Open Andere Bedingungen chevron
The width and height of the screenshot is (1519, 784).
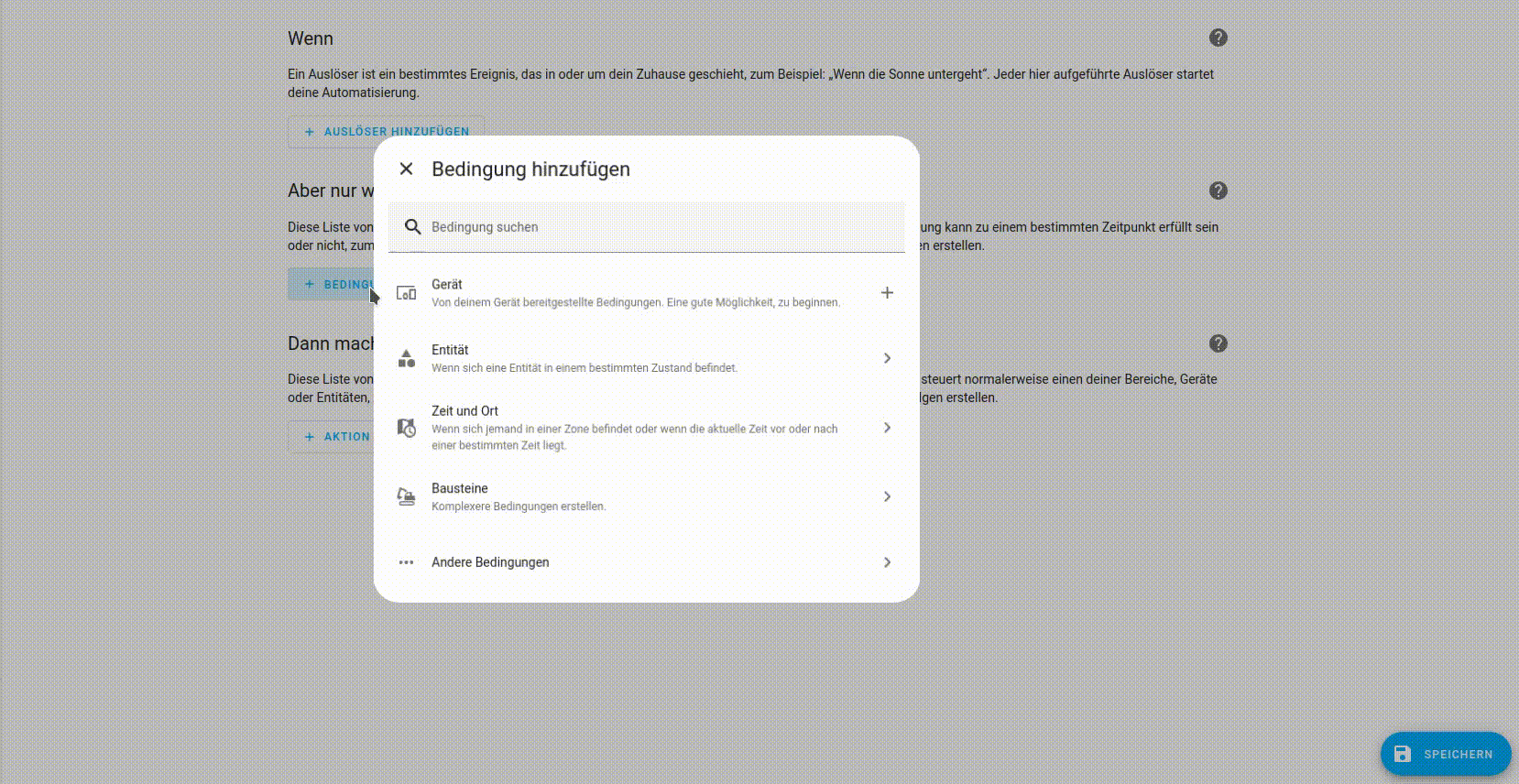886,562
